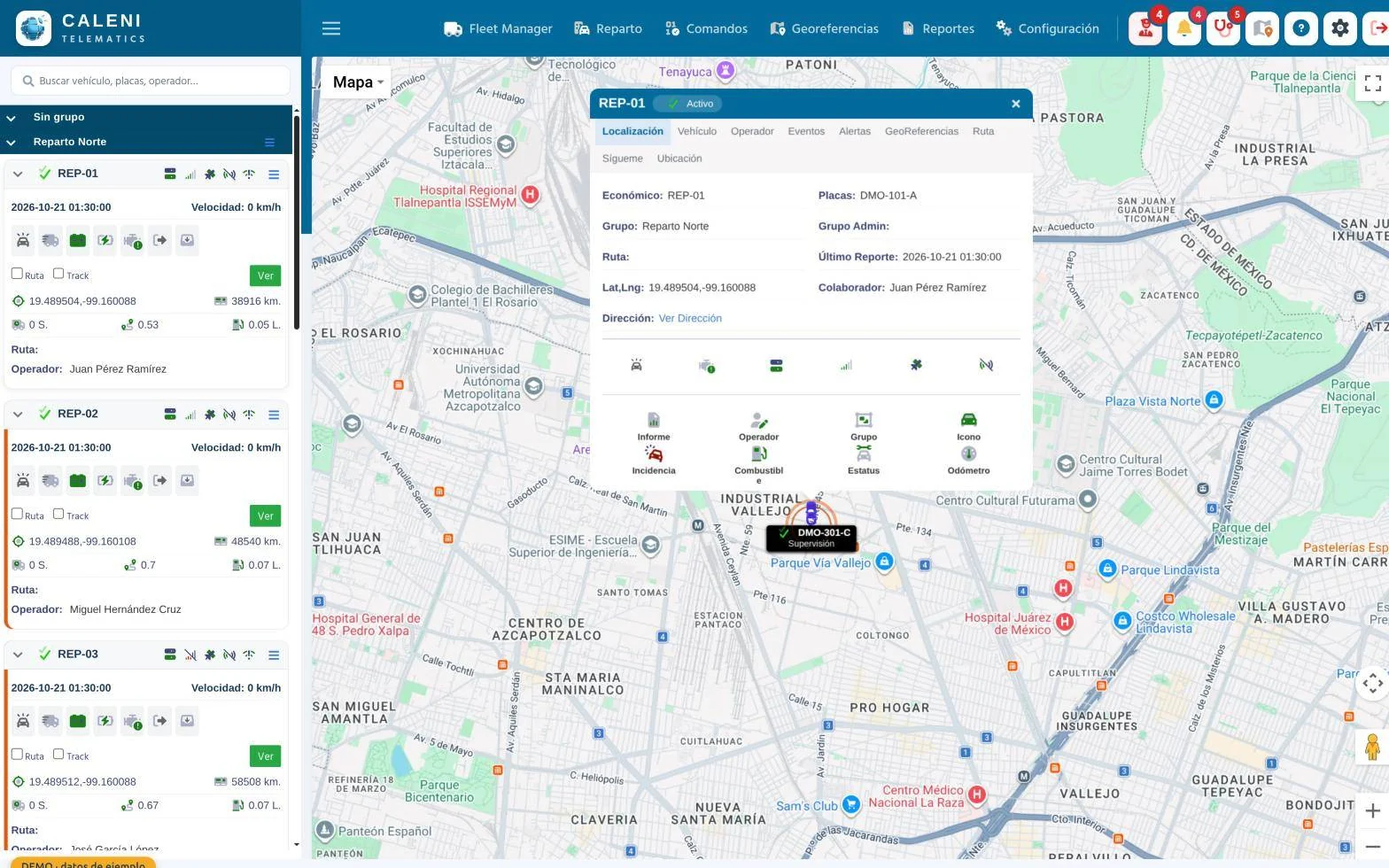
Task: Click the engine warning icon in REP-02 card
Action: tap(133, 481)
